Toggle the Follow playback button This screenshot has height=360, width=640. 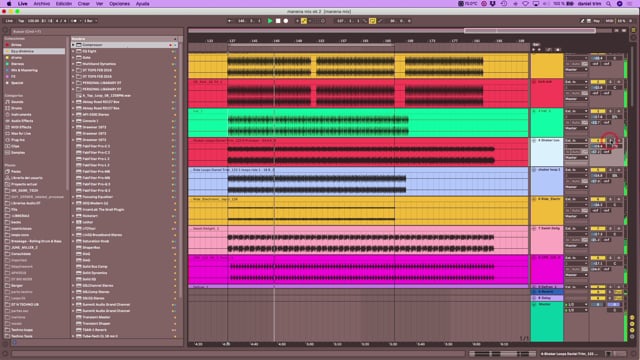(229, 21)
